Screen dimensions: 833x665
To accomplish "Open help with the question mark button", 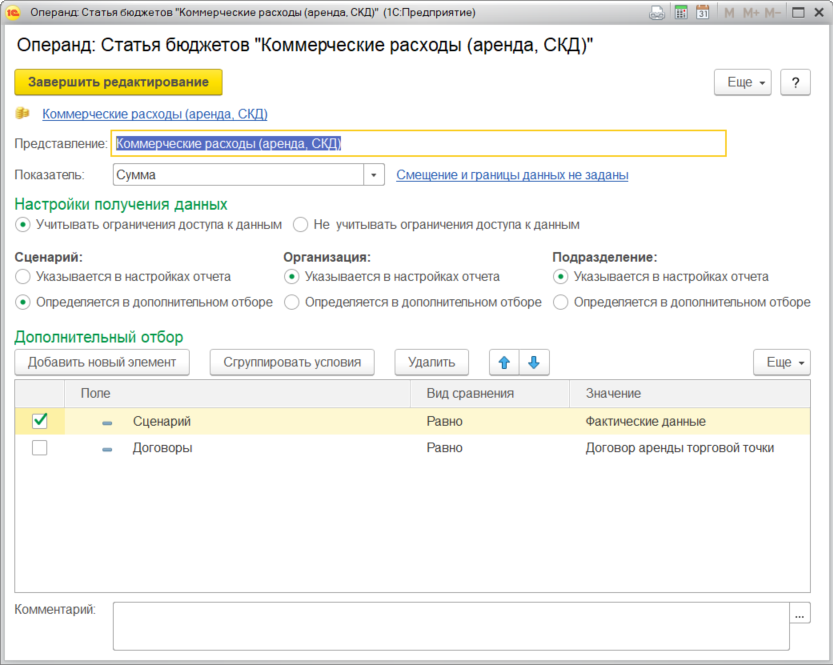I will (795, 82).
